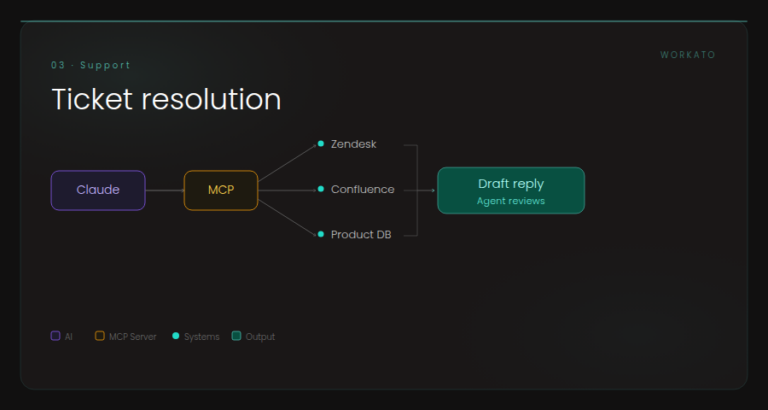Image resolution: width=768 pixels, height=410 pixels.
Task: Click the Agent reviews subtitle
Action: (x=511, y=201)
